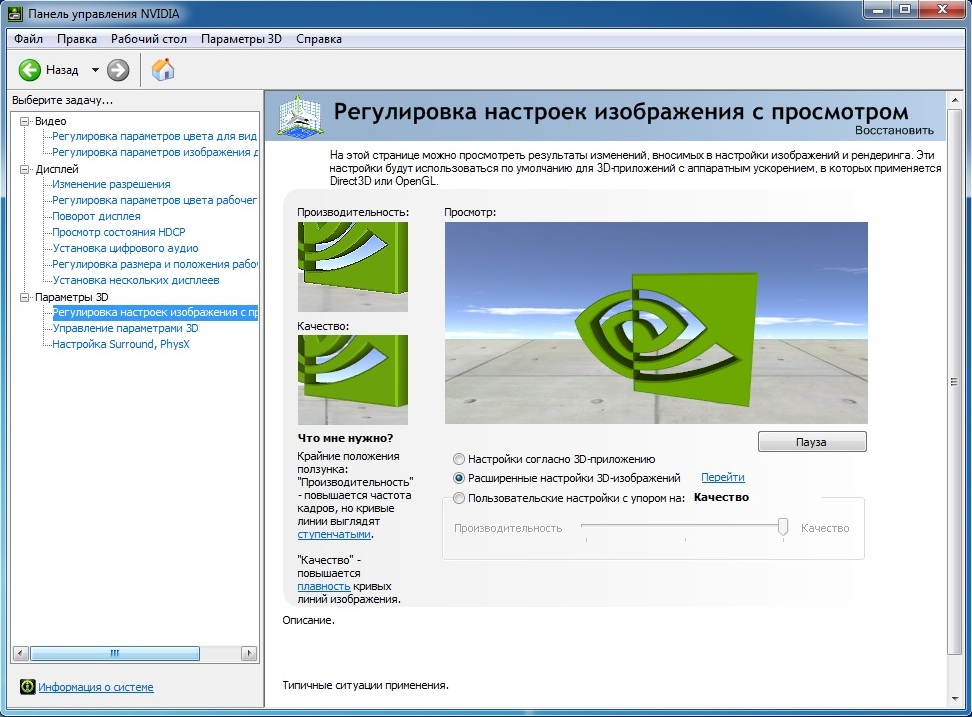This screenshot has width=972, height=717.
Task: Click the Назад text label
Action: [x=62, y=70]
